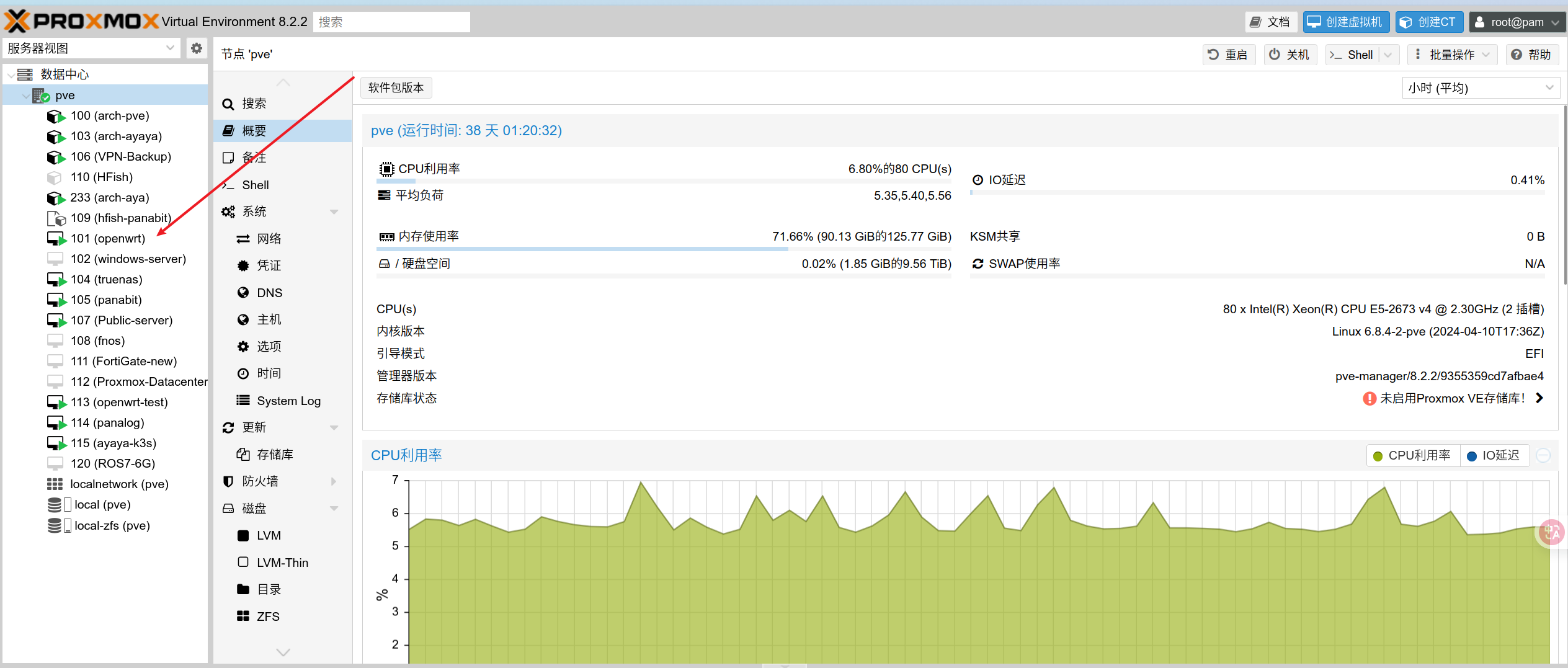Open 存储库 repositories page

pyautogui.click(x=283, y=455)
